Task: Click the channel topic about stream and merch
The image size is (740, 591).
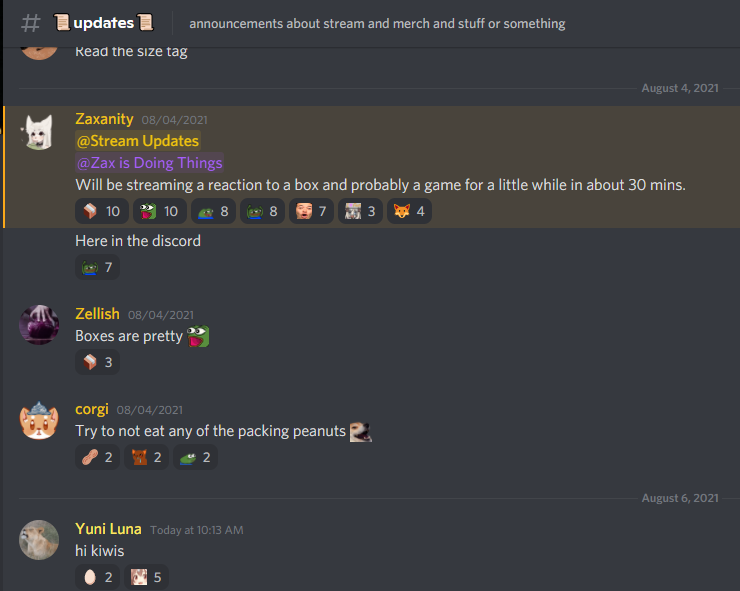Action: tap(377, 24)
